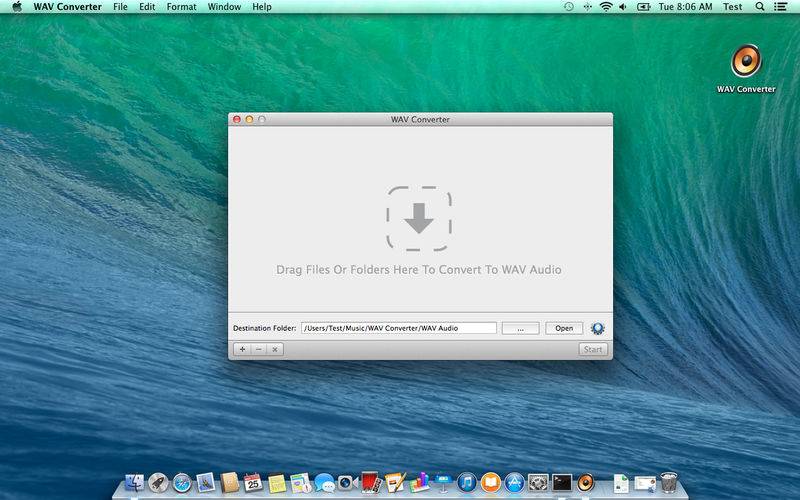Open Numbers chart icon in Dock
This screenshot has width=800, height=500.
(x=419, y=482)
